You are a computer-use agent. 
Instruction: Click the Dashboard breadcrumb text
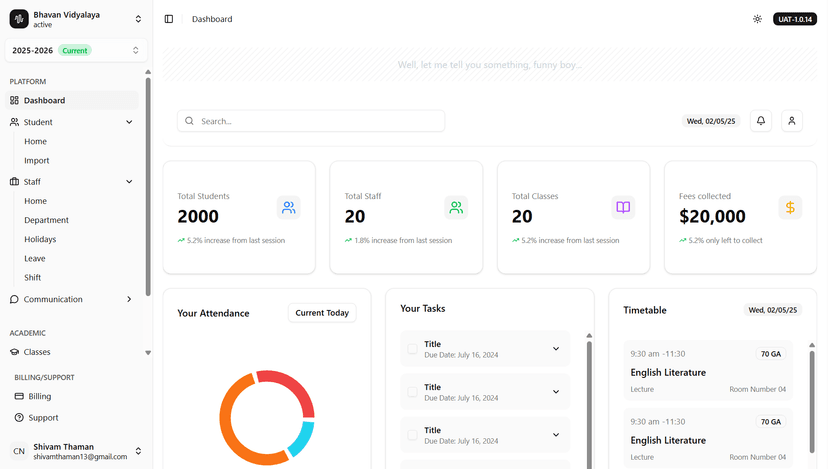point(212,19)
